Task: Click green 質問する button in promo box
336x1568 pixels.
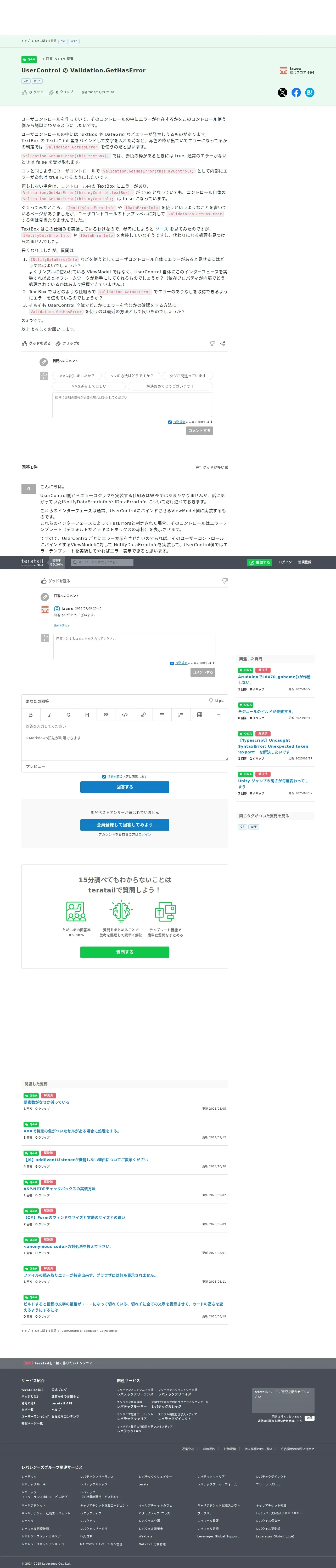Action: coord(125,952)
